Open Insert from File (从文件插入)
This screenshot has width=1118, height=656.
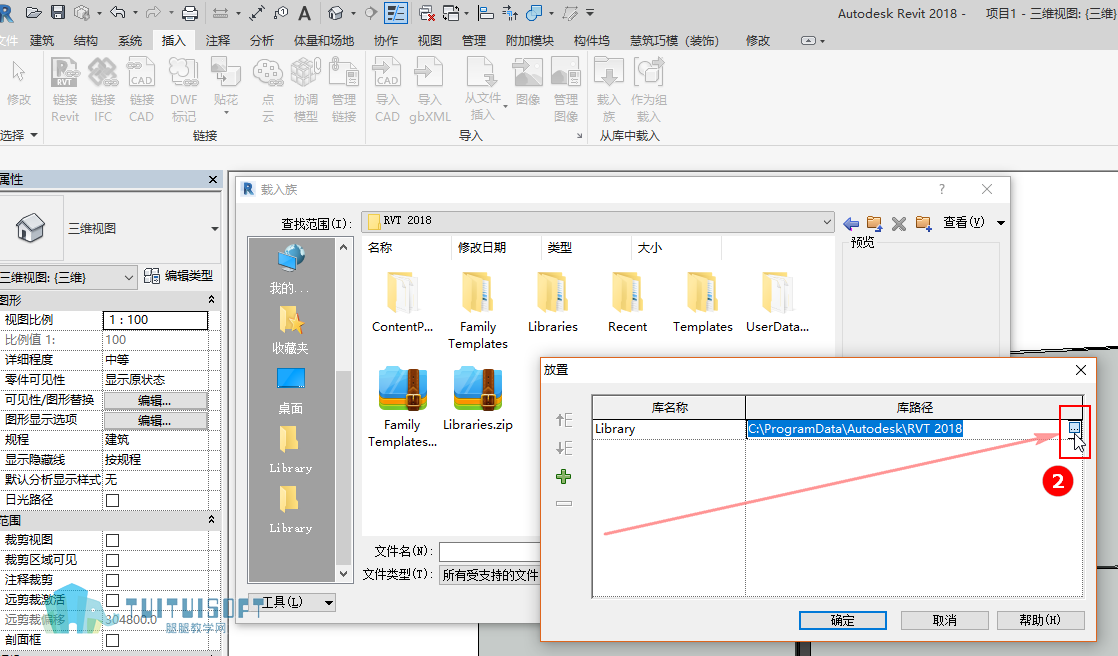pyautogui.click(x=483, y=89)
